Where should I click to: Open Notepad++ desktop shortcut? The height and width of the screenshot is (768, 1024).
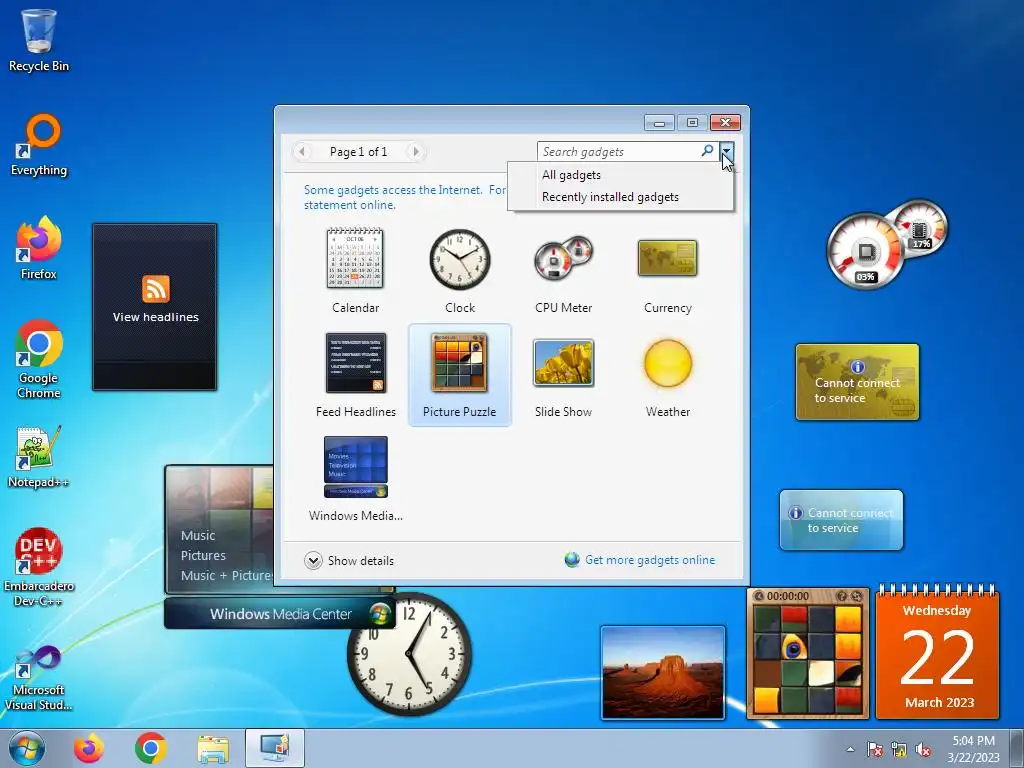pyautogui.click(x=39, y=457)
